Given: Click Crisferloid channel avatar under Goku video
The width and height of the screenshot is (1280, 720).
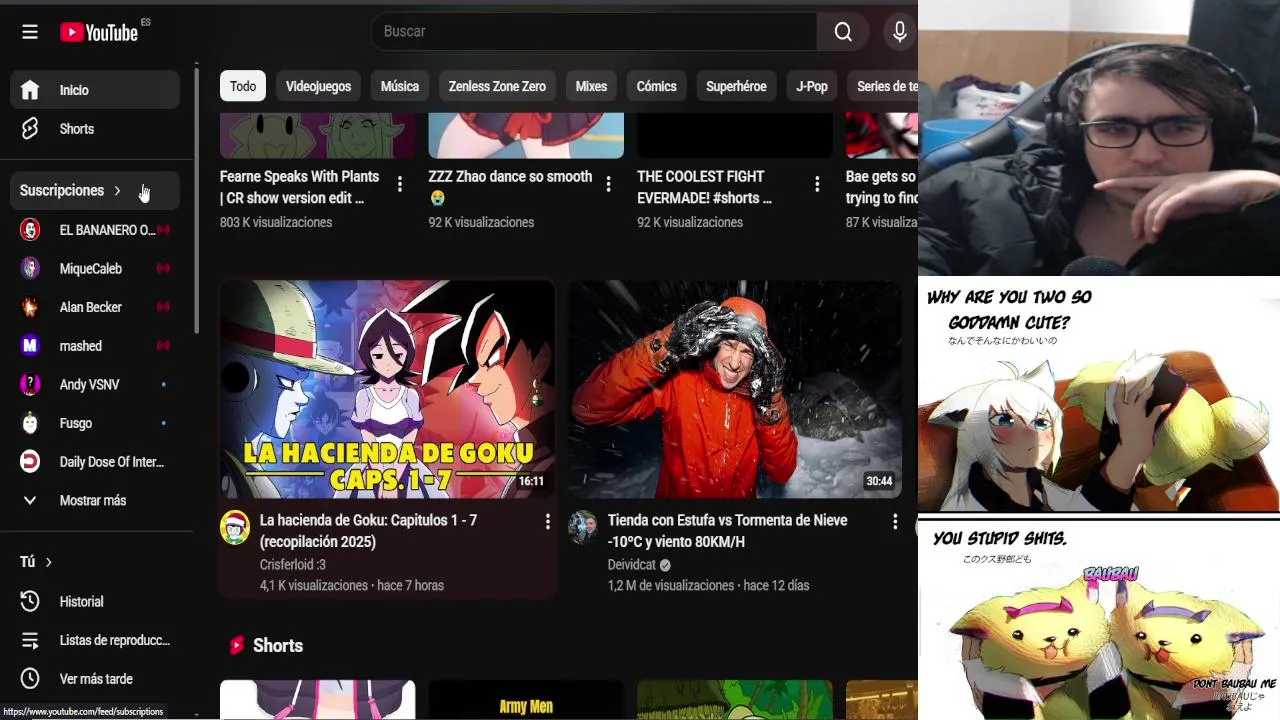Looking at the screenshot, I should click(235, 527).
